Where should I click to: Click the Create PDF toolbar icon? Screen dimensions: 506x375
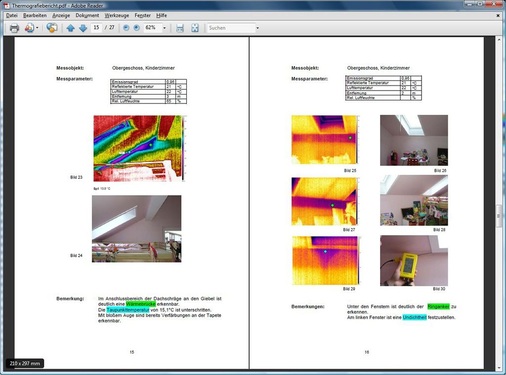29,28
